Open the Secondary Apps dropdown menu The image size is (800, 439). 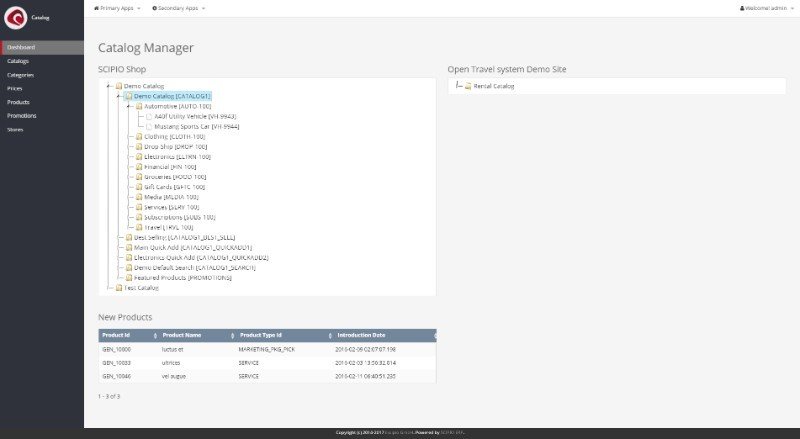coord(179,8)
